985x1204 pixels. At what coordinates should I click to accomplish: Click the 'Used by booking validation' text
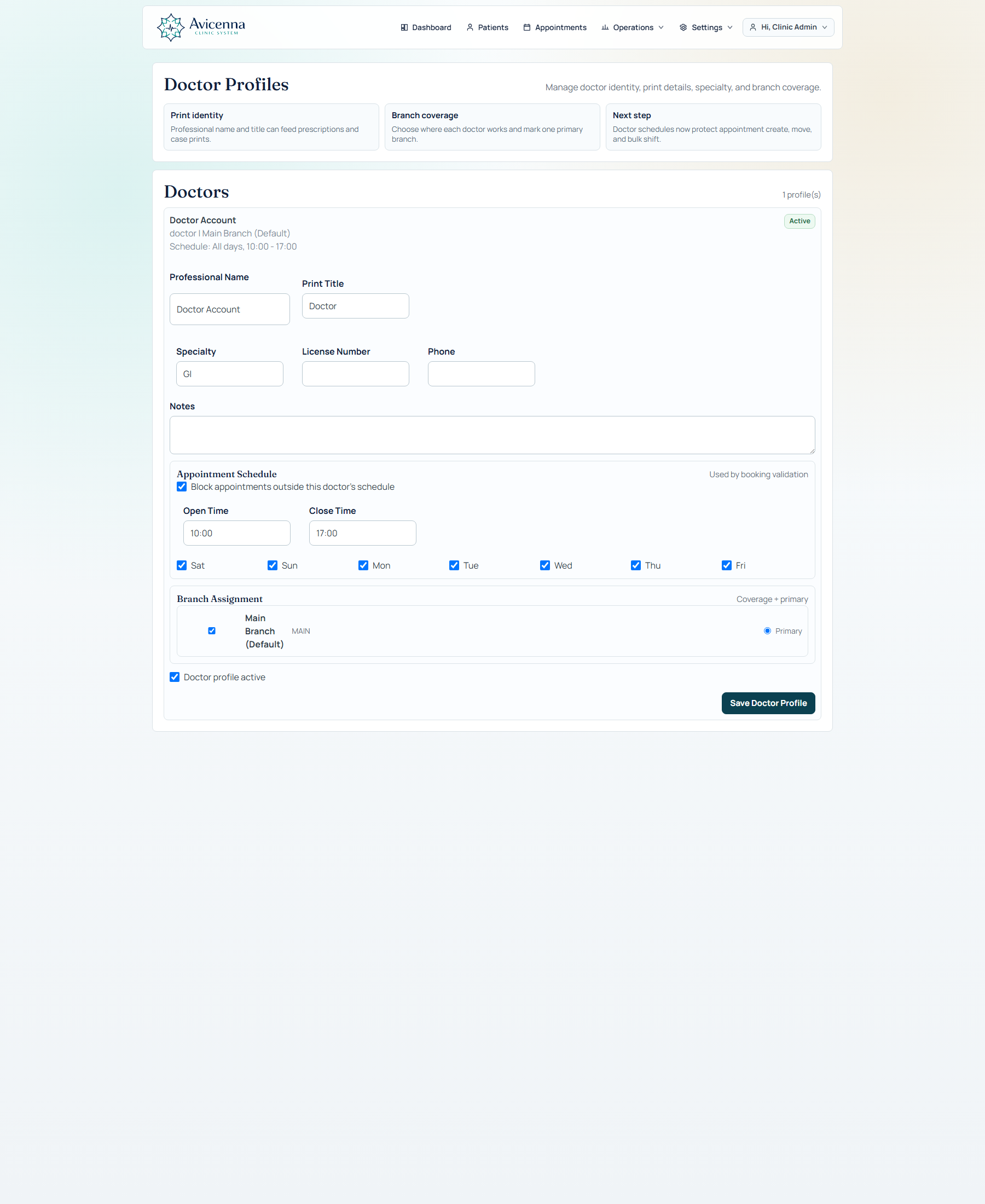[x=758, y=474]
